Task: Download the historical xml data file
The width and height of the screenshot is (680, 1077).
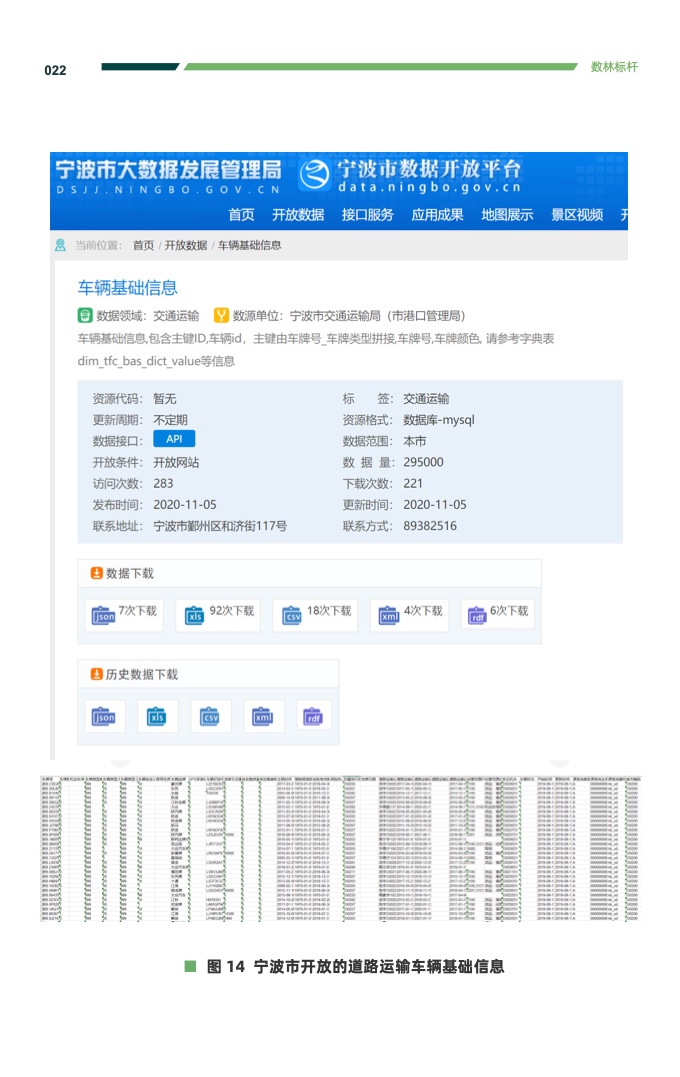Action: click(263, 716)
